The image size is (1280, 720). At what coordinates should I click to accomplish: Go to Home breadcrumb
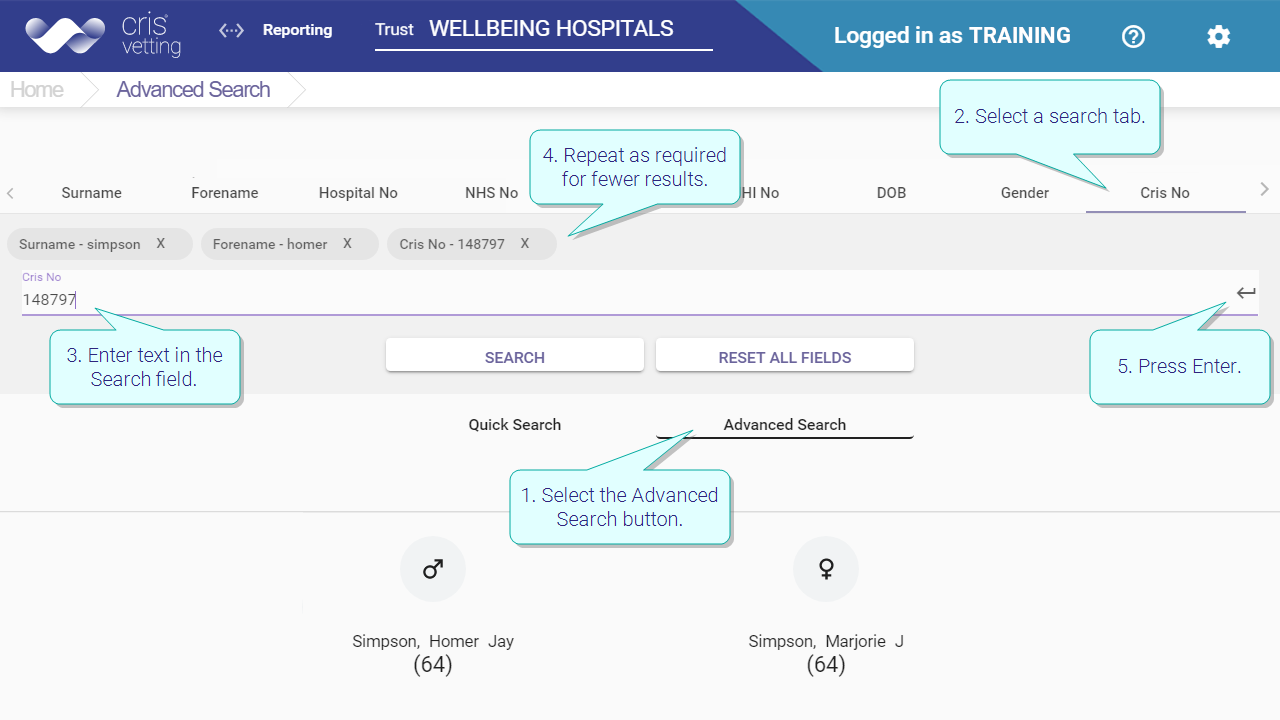pyautogui.click(x=37, y=89)
